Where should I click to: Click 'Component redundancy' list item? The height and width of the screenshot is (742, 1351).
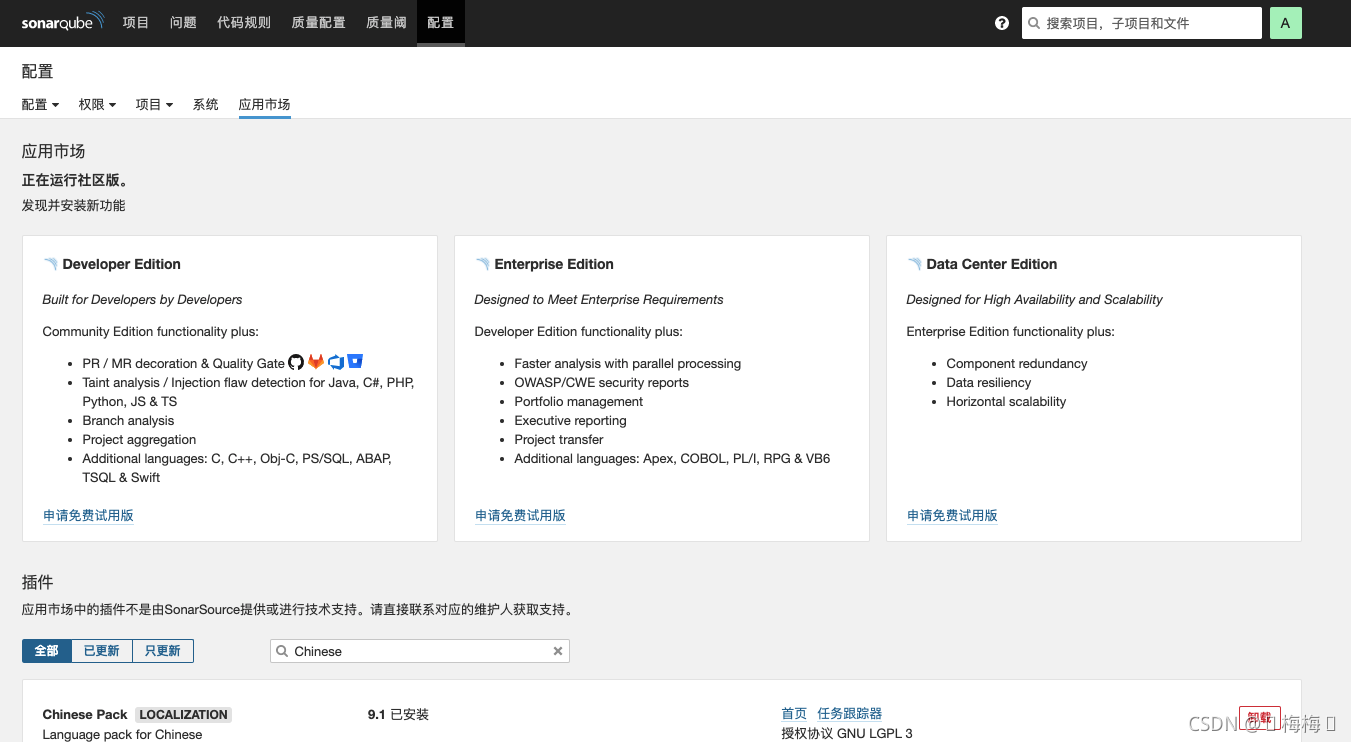tap(1017, 363)
